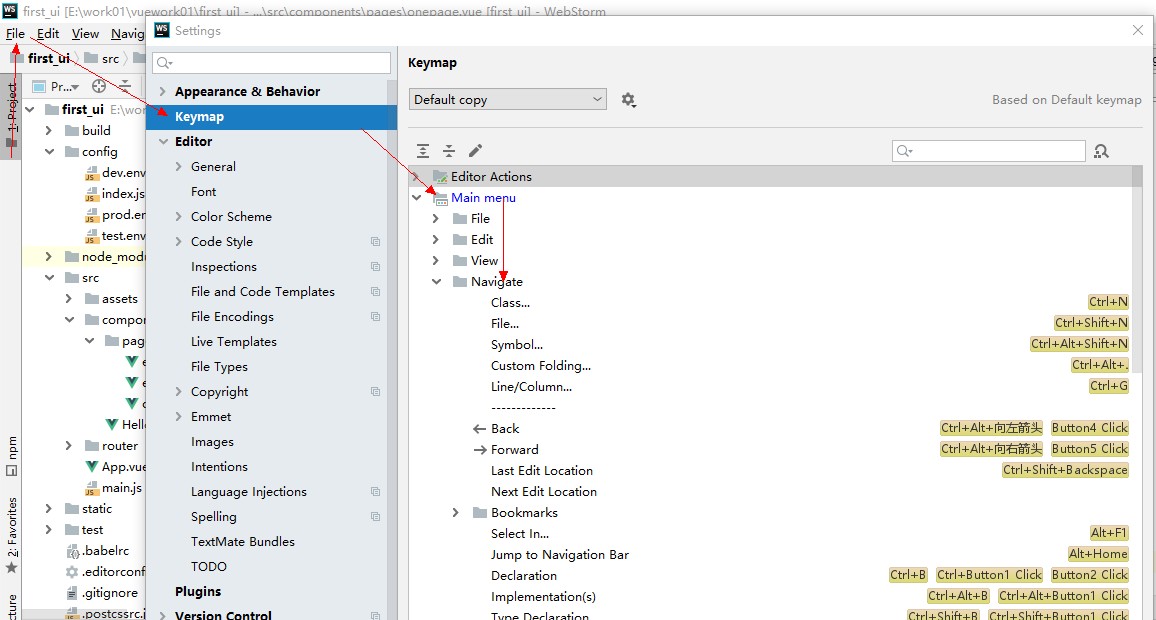Click the Settings window WebStorm logo icon
This screenshot has height=620, width=1156.
point(162,30)
